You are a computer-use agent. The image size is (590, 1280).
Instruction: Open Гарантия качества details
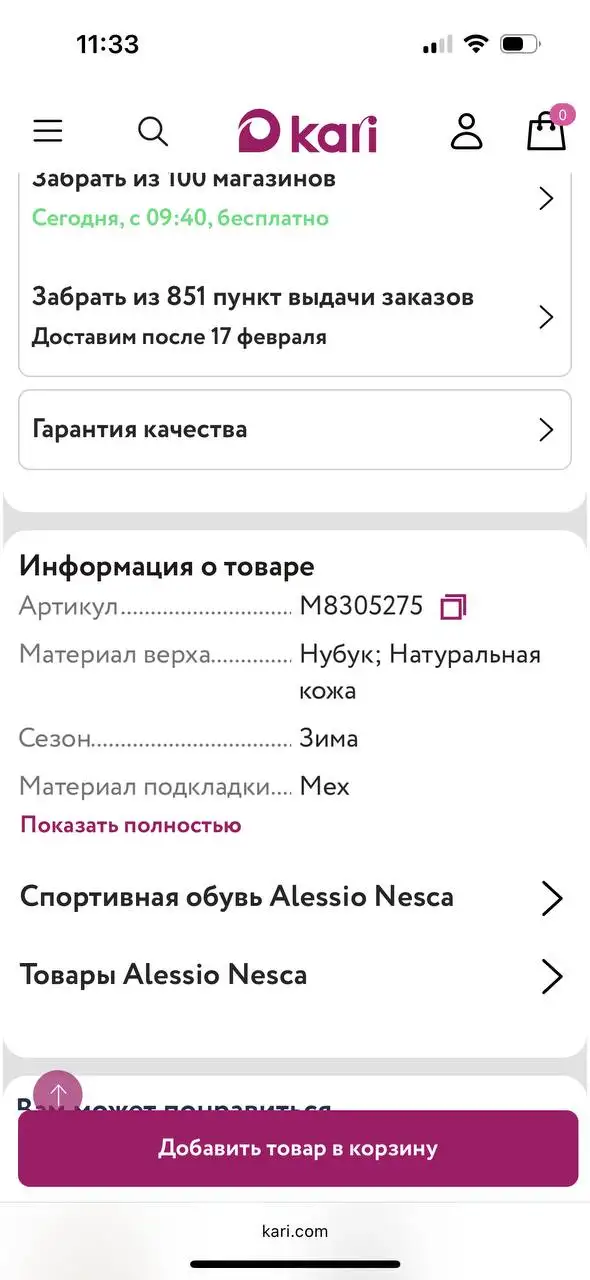(x=294, y=429)
